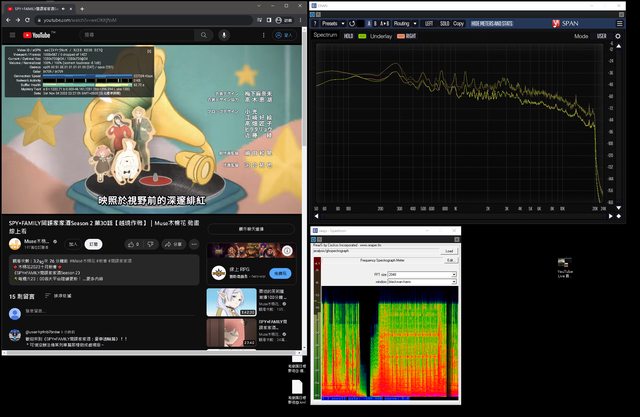
Task: Go back in Chrome browser
Action: [x=8, y=20]
